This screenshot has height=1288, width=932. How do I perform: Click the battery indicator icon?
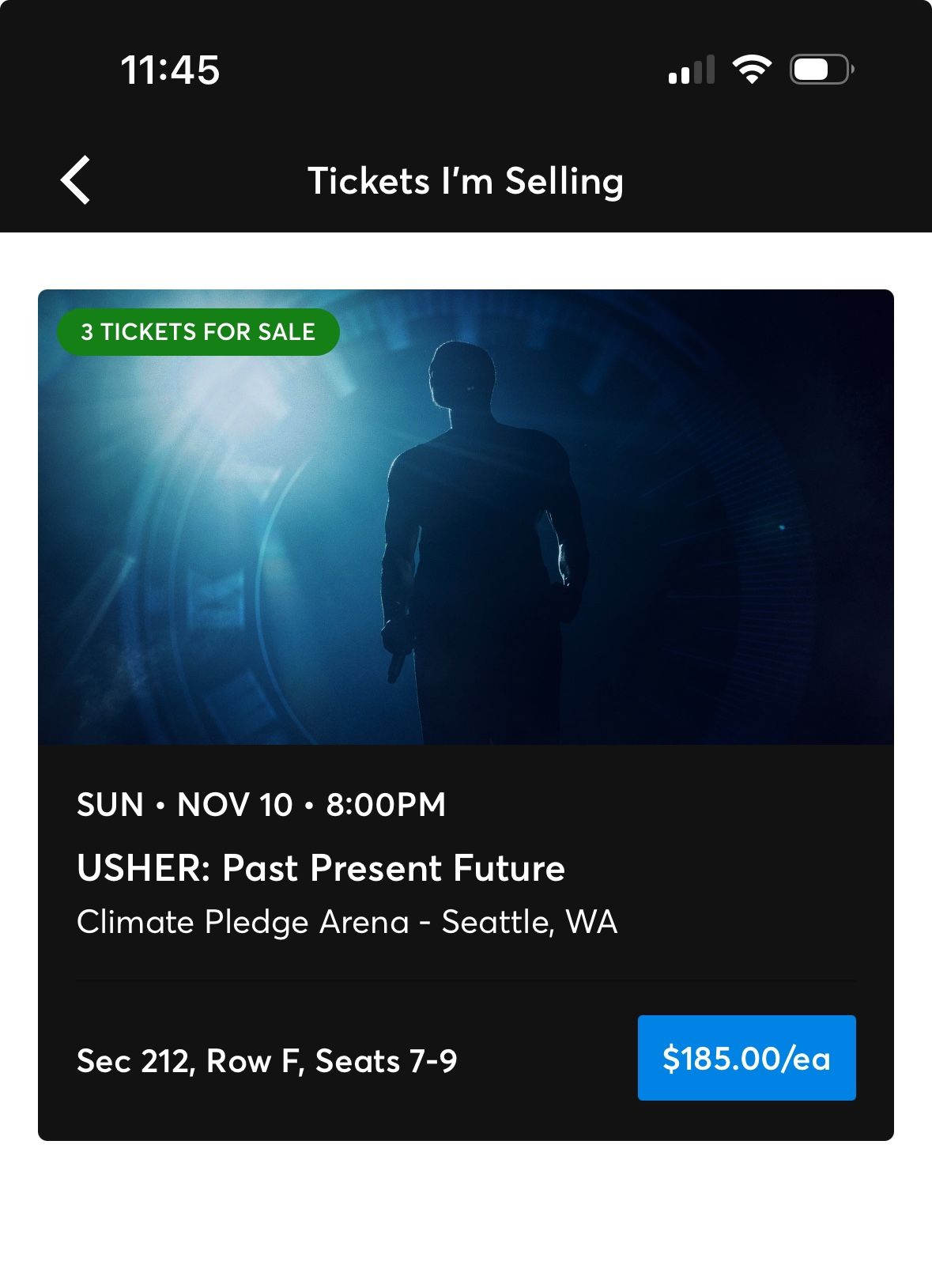click(821, 70)
